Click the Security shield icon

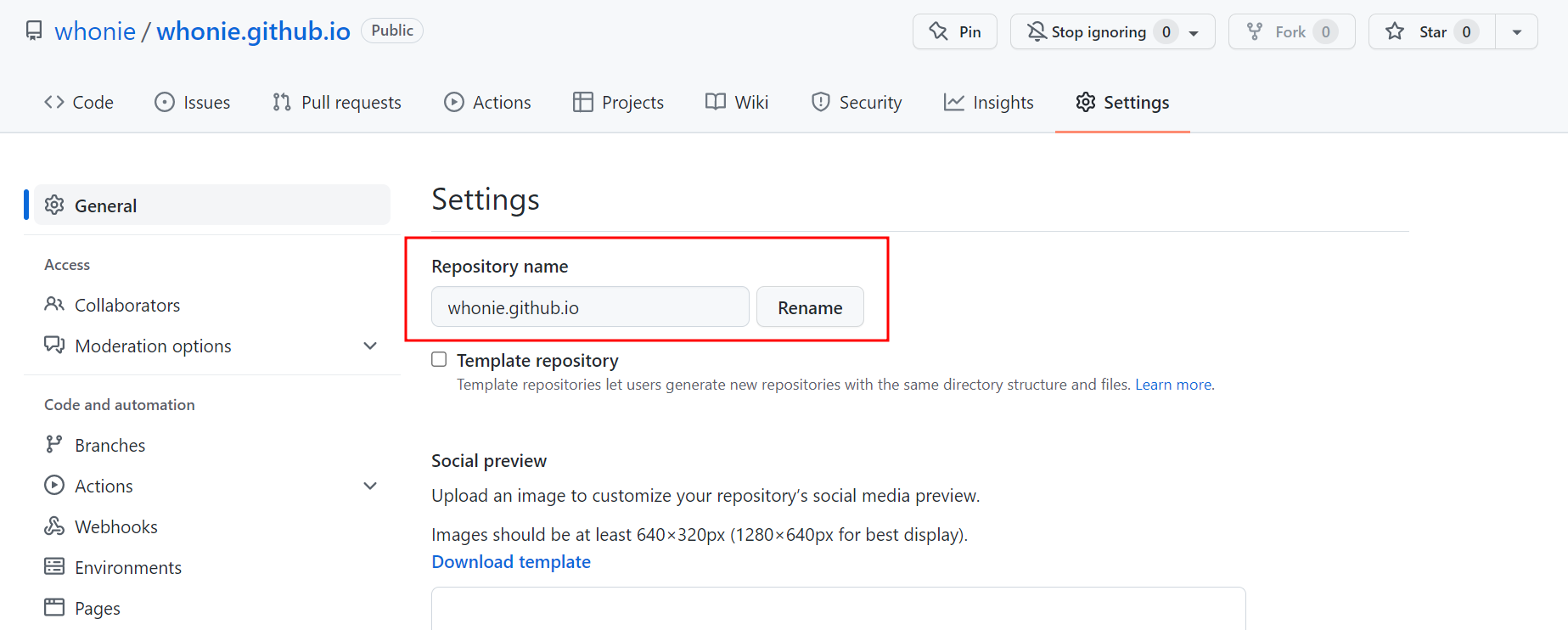[x=821, y=102]
